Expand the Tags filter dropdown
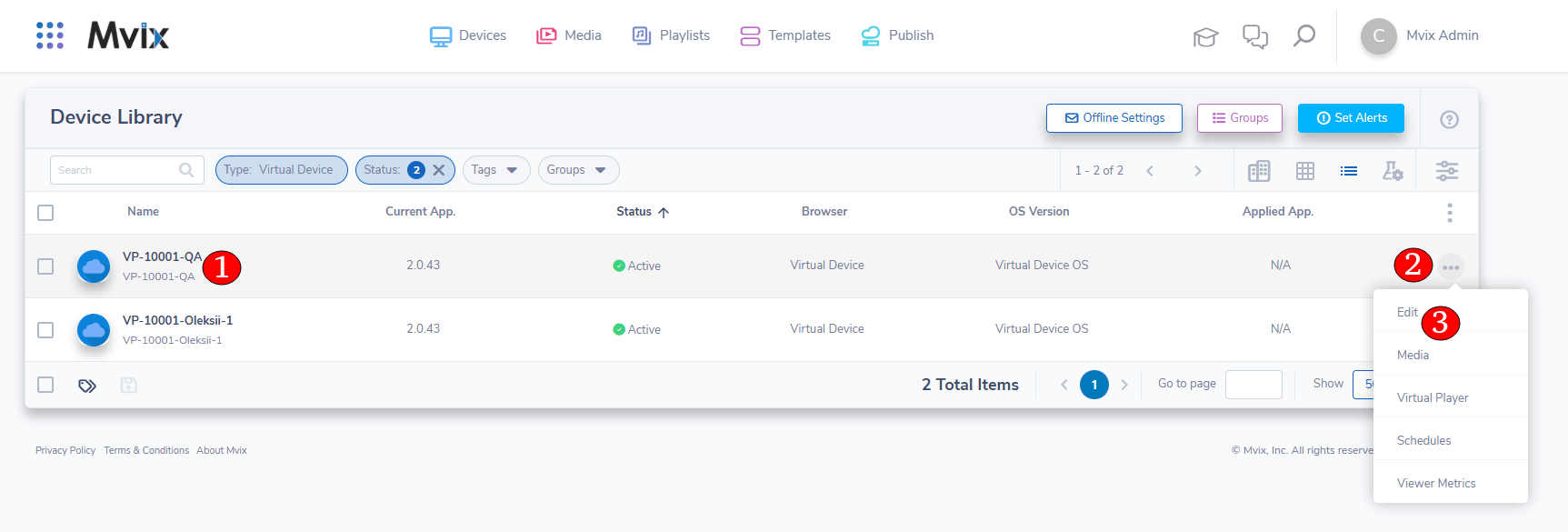 click(x=496, y=170)
